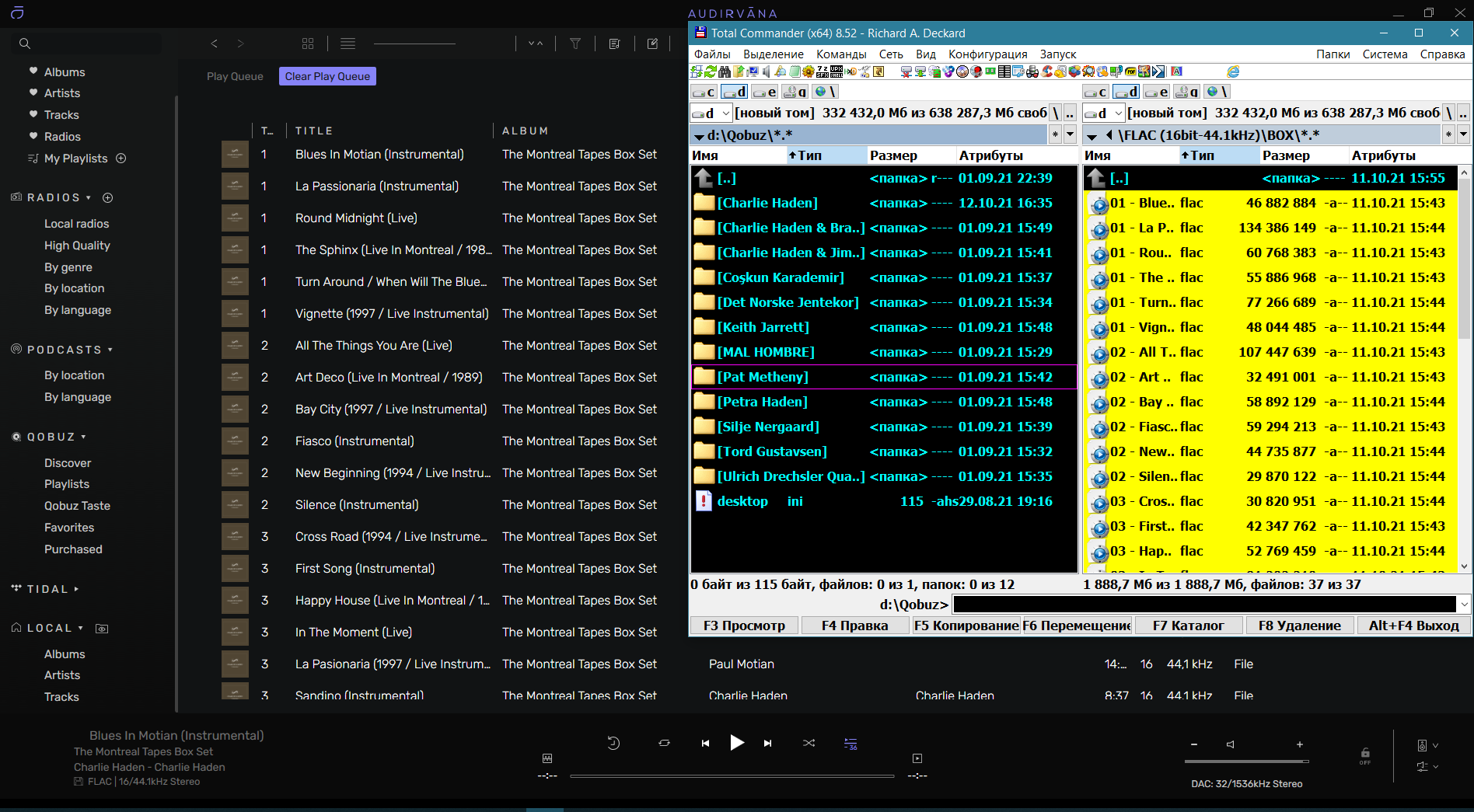The width and height of the screenshot is (1474, 812).
Task: Sort left panel by Размер column
Action: (x=911, y=155)
